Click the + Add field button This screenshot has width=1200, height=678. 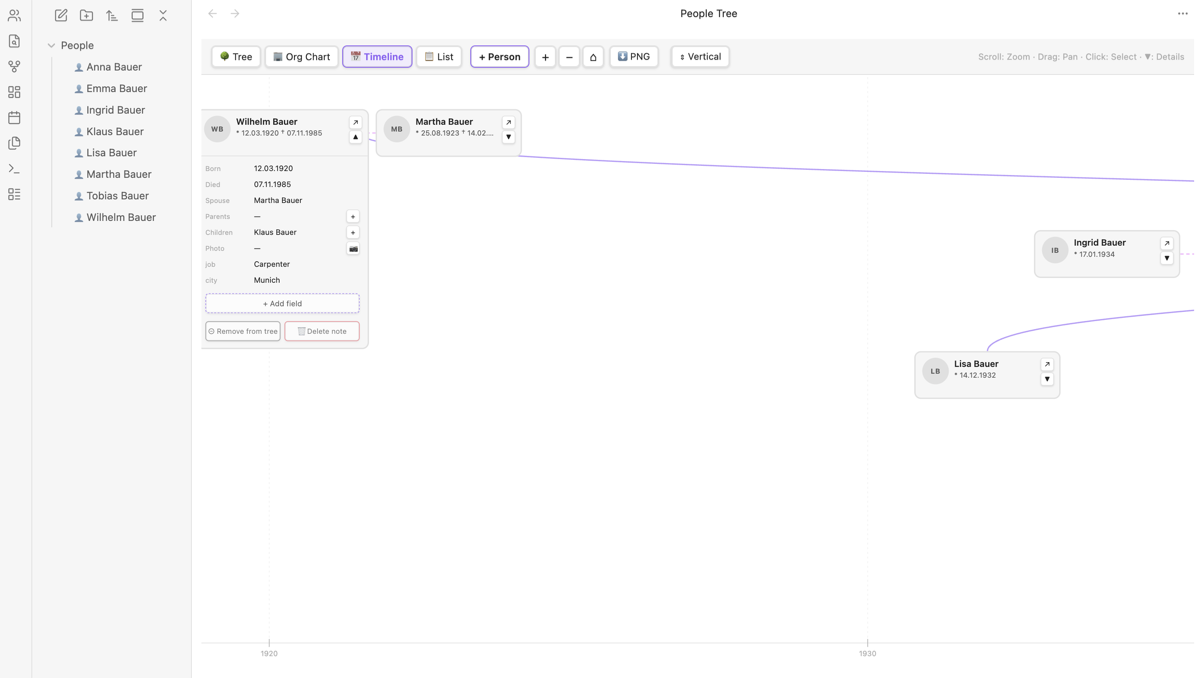coord(282,303)
